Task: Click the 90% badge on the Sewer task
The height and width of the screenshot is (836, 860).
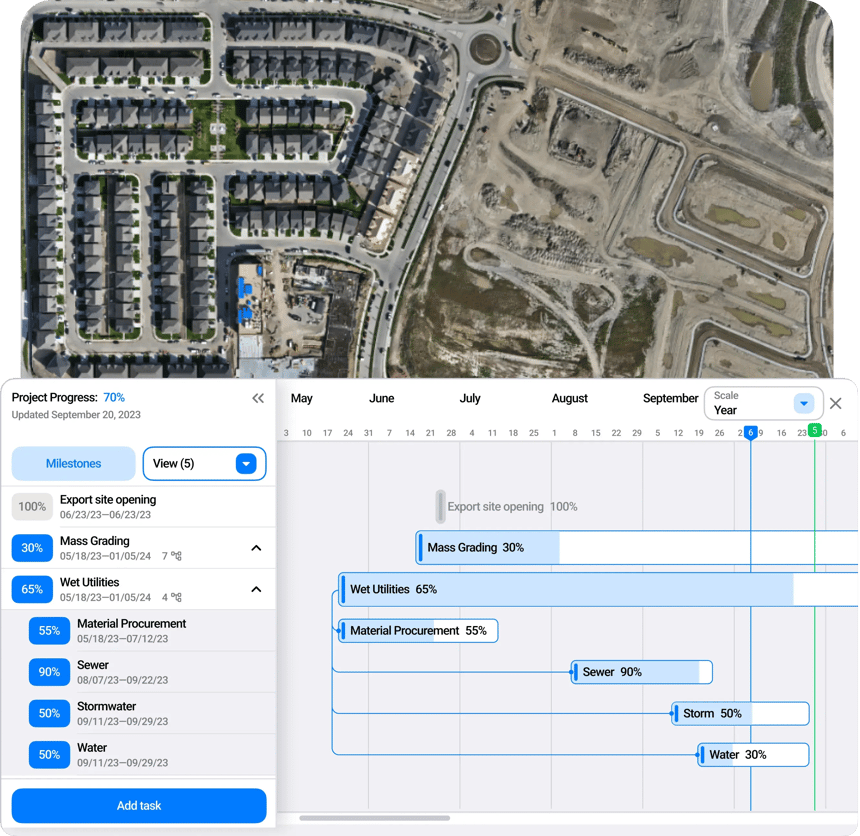Action: click(x=49, y=672)
